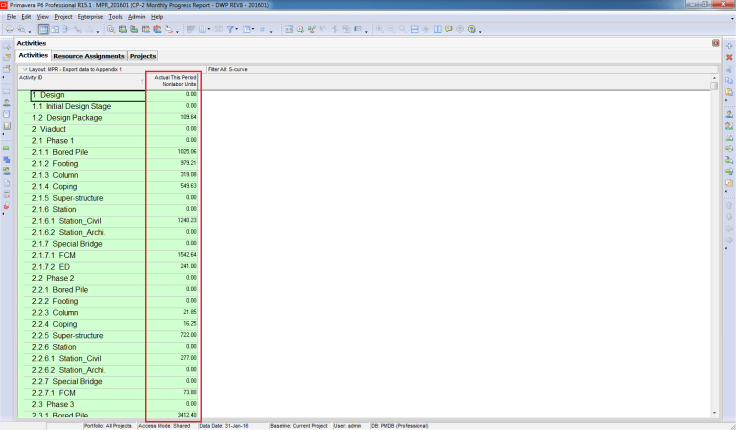736x430 pixels.
Task: Switch to the Resource Assignments tab
Action: 89,56
